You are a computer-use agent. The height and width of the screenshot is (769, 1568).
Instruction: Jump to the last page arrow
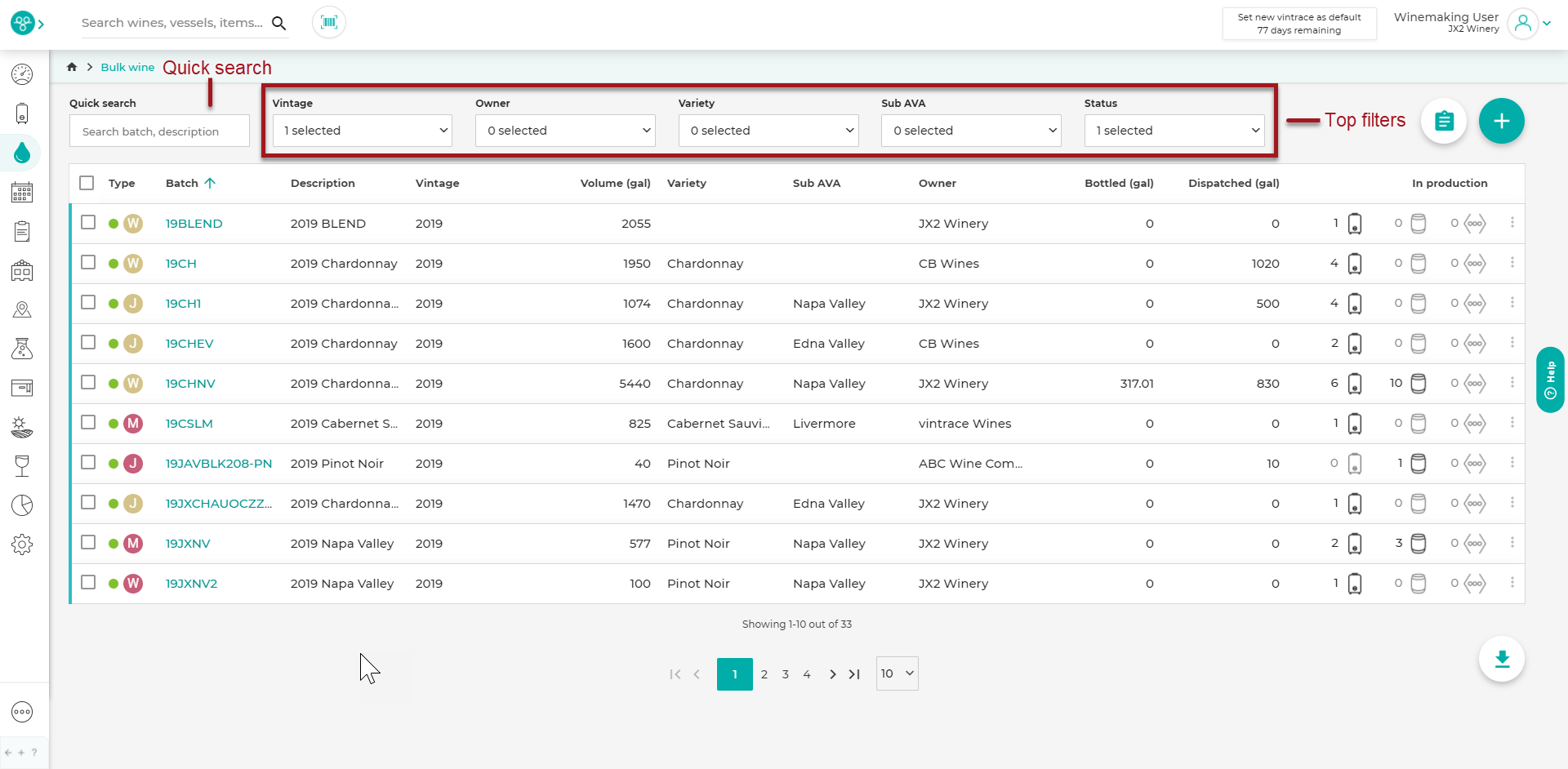tap(854, 674)
